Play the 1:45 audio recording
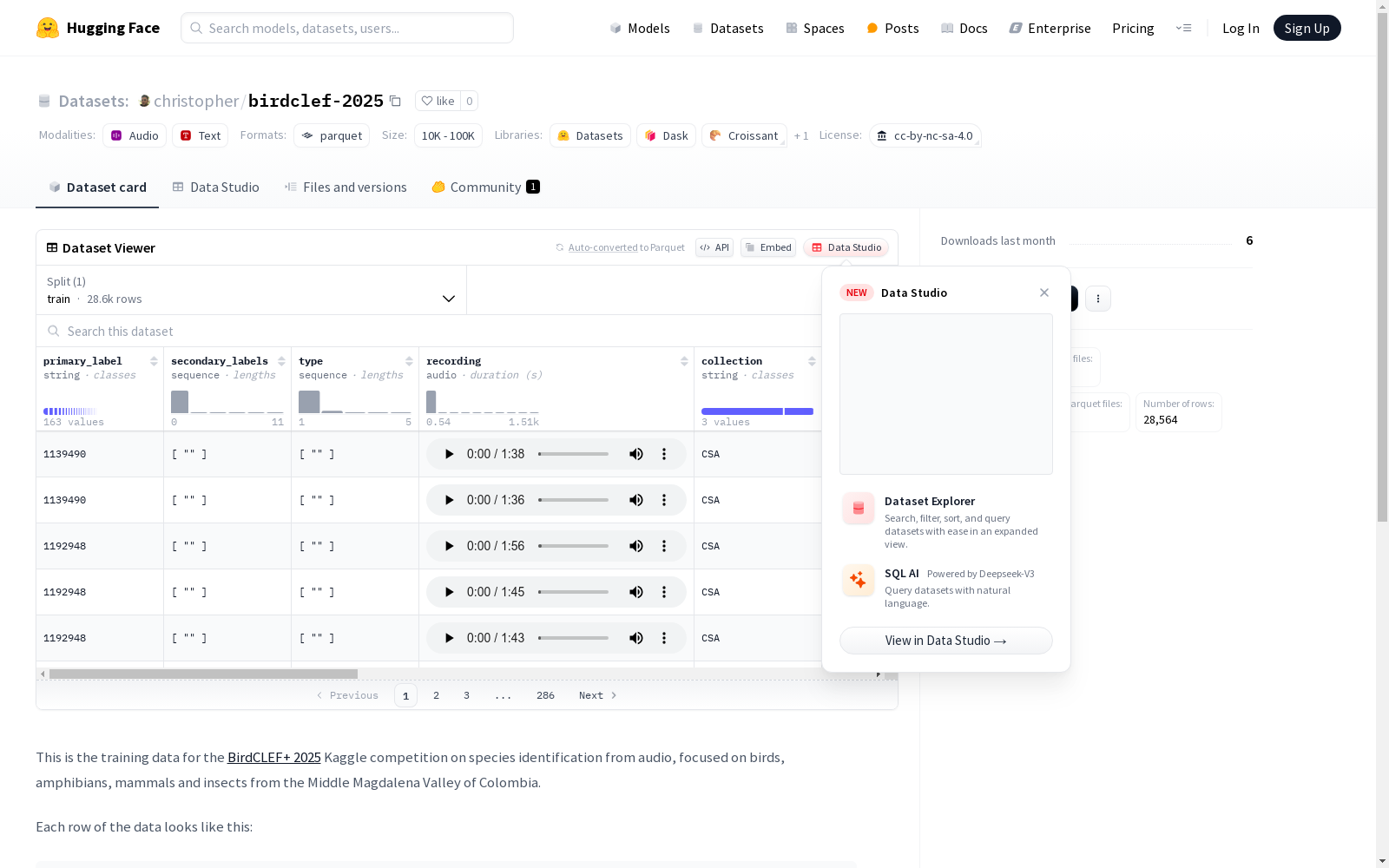 tap(449, 592)
